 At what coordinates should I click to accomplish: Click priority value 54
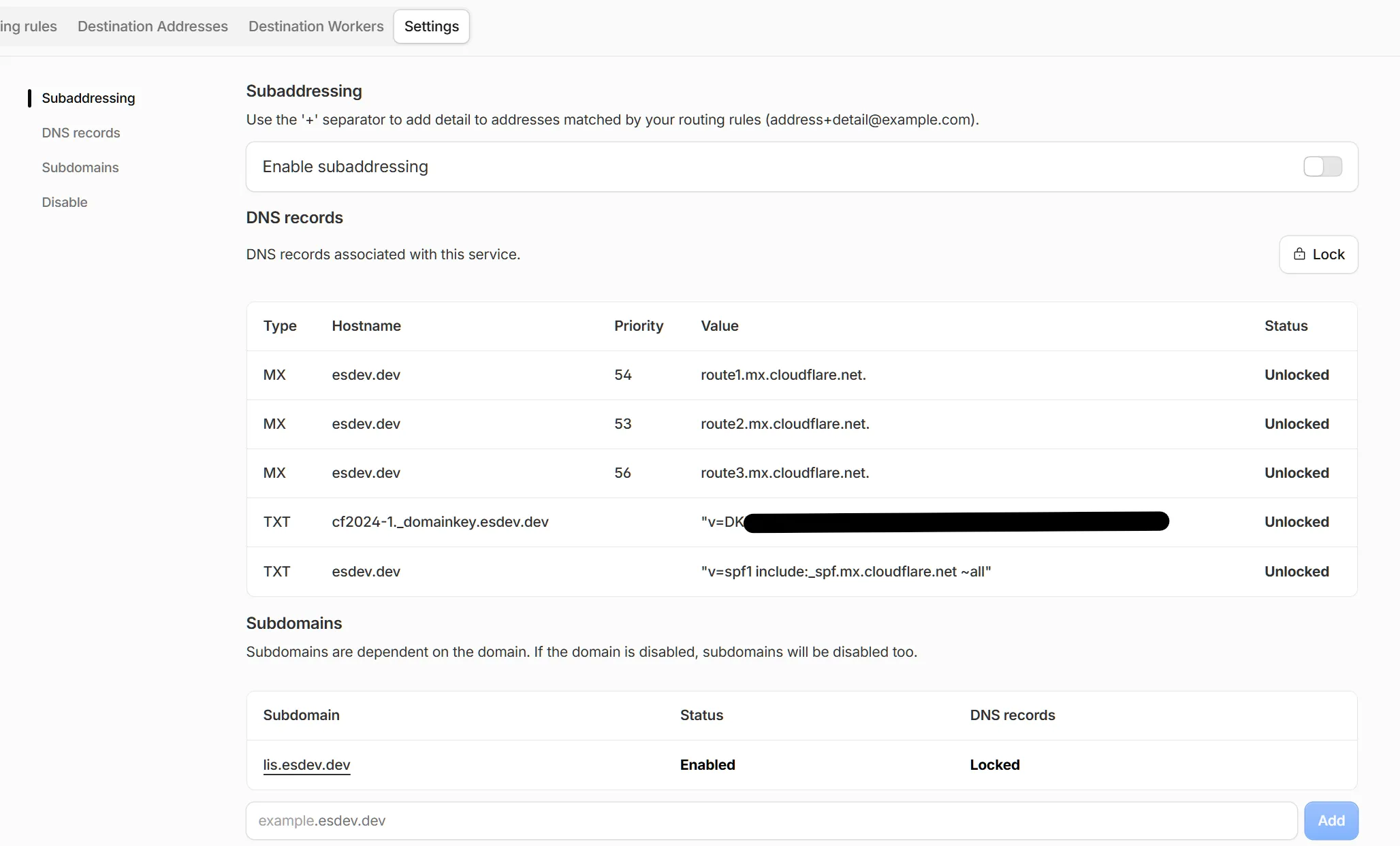click(x=622, y=375)
